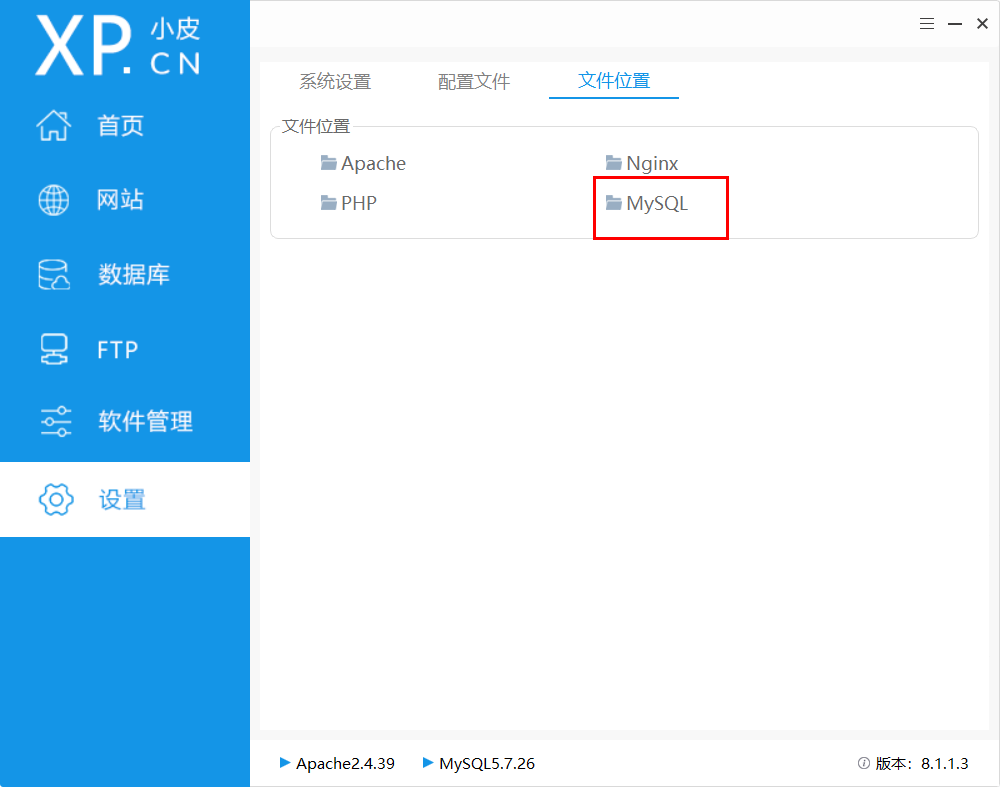
Task: Open 数据库 section in sidebar
Action: point(134,275)
